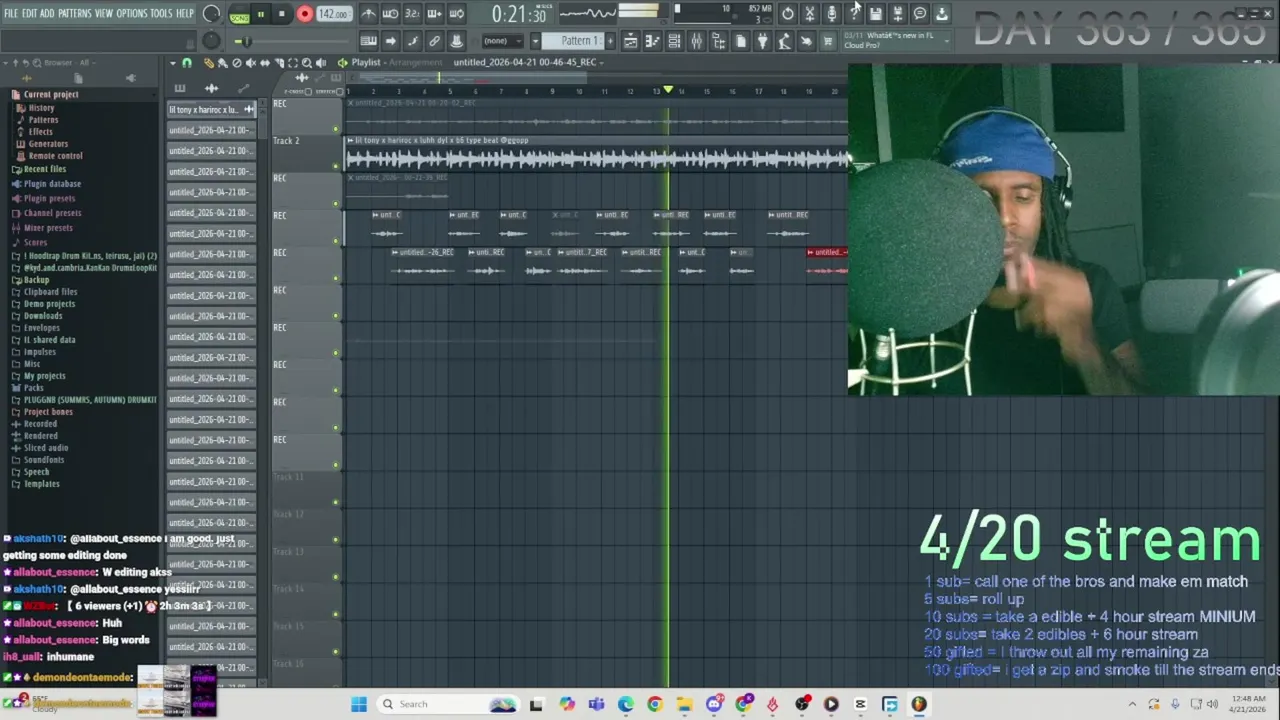Viewport: 1280px width, 720px height.
Task: Toggle the playlist magnet snap icon
Action: 186,63
